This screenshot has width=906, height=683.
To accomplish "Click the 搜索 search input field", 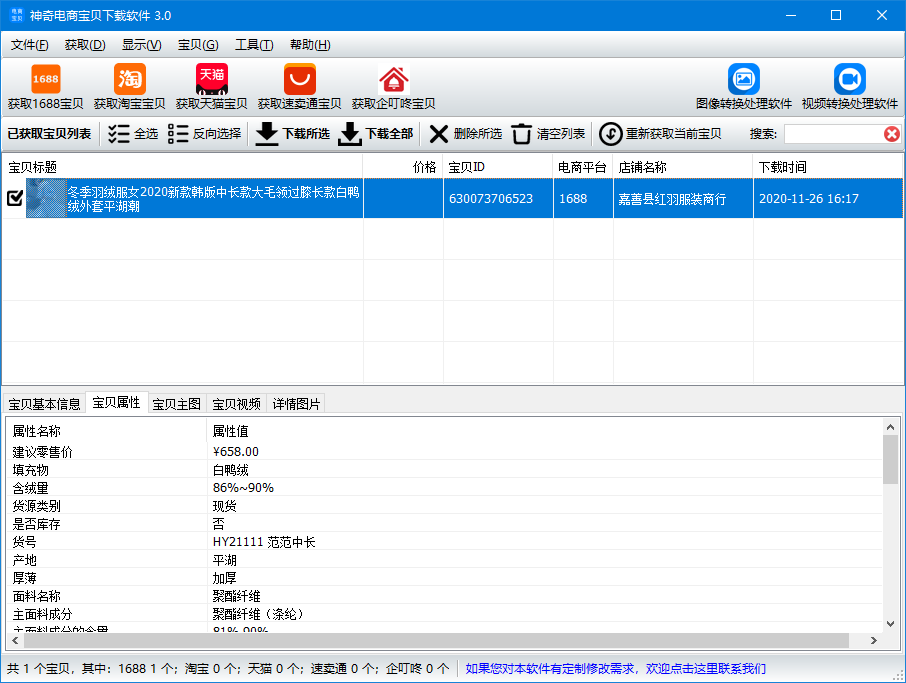I will point(830,134).
